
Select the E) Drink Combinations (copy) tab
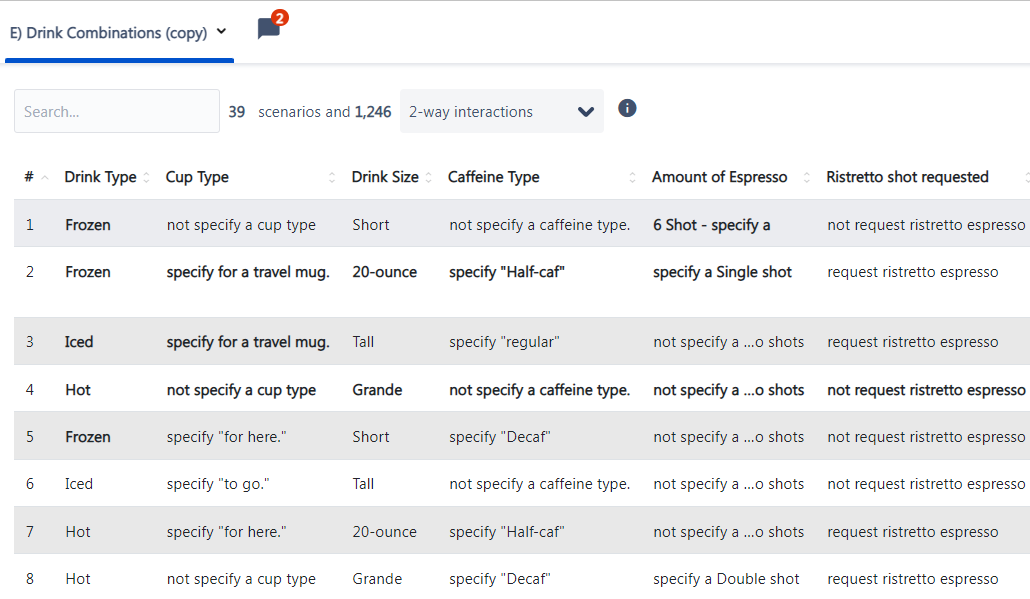pos(109,33)
